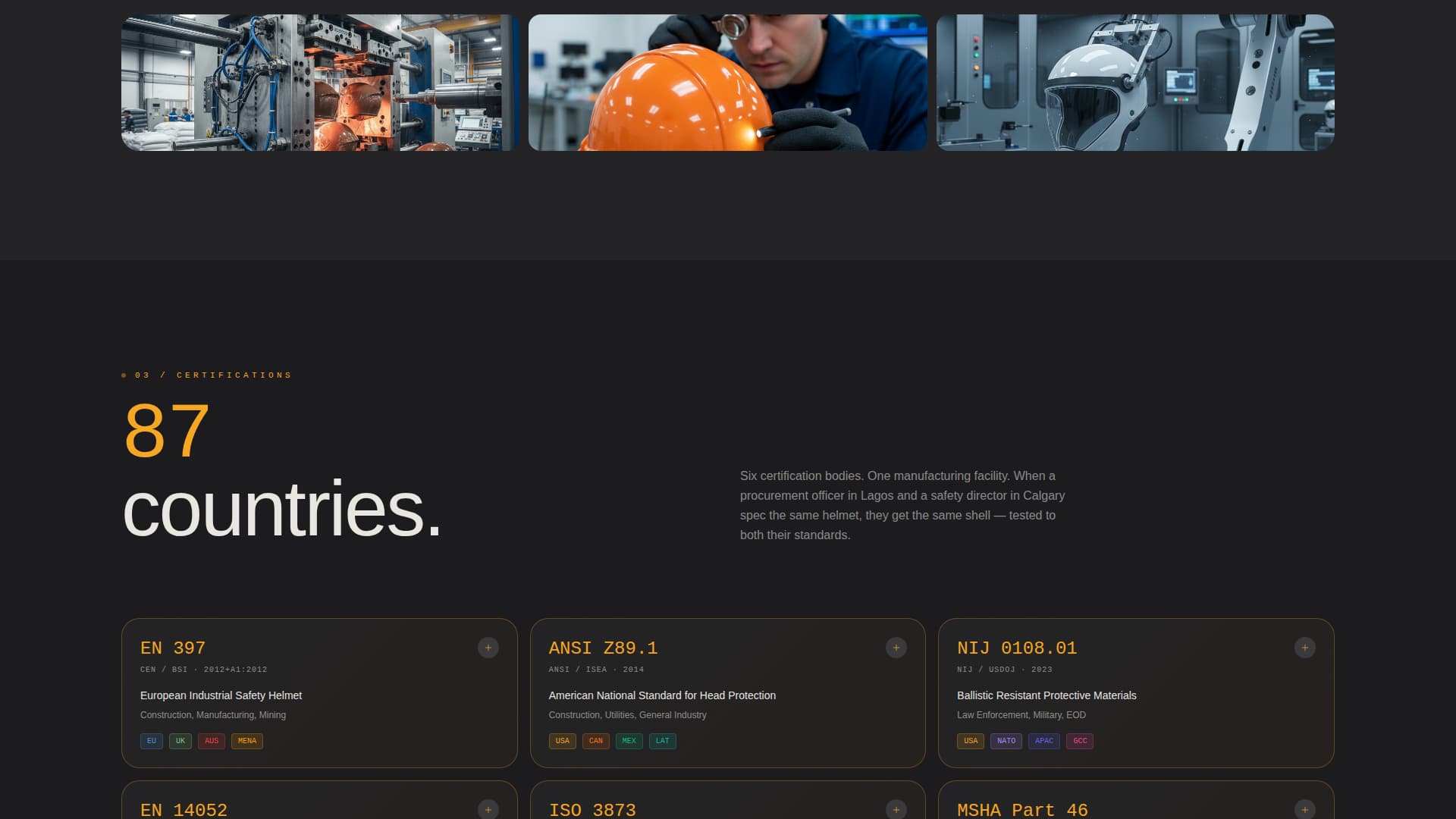Image resolution: width=1456 pixels, height=819 pixels.
Task: Open the 03 / CERTIFICATIONS section label
Action: point(206,375)
